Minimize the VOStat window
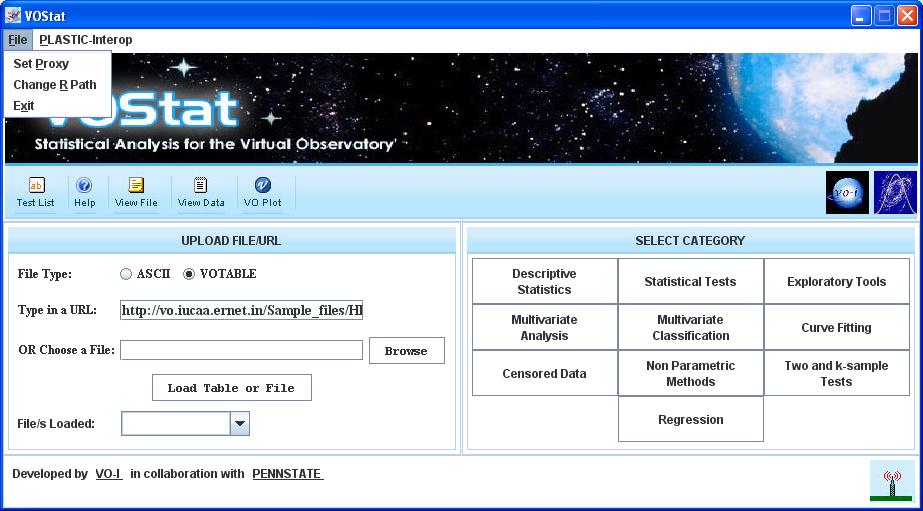923x511 pixels. point(861,16)
